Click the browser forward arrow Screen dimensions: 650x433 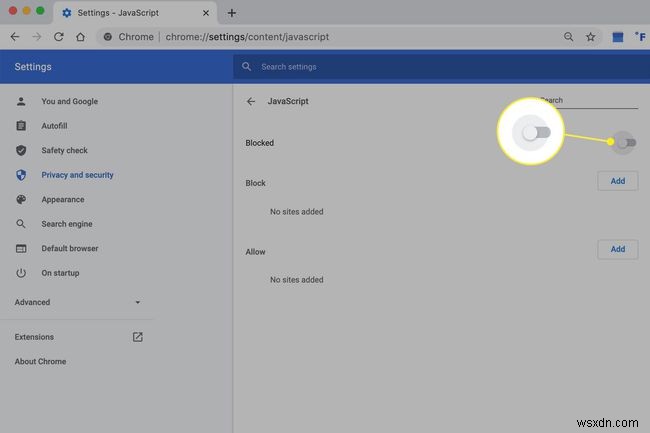click(x=37, y=37)
